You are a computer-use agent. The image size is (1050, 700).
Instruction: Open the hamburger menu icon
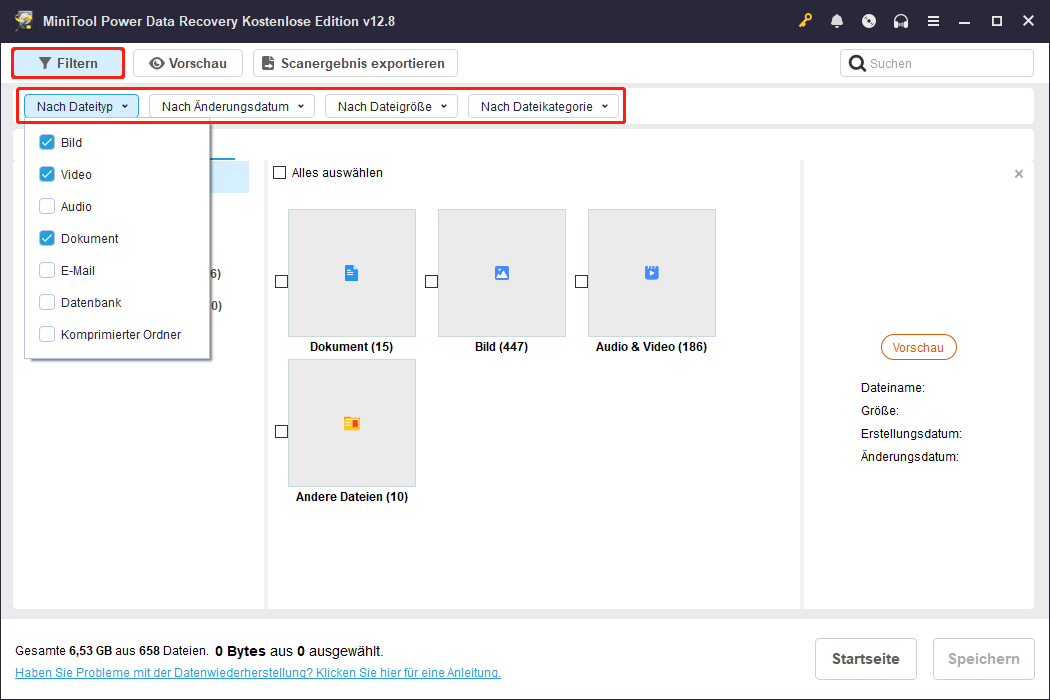tap(933, 21)
